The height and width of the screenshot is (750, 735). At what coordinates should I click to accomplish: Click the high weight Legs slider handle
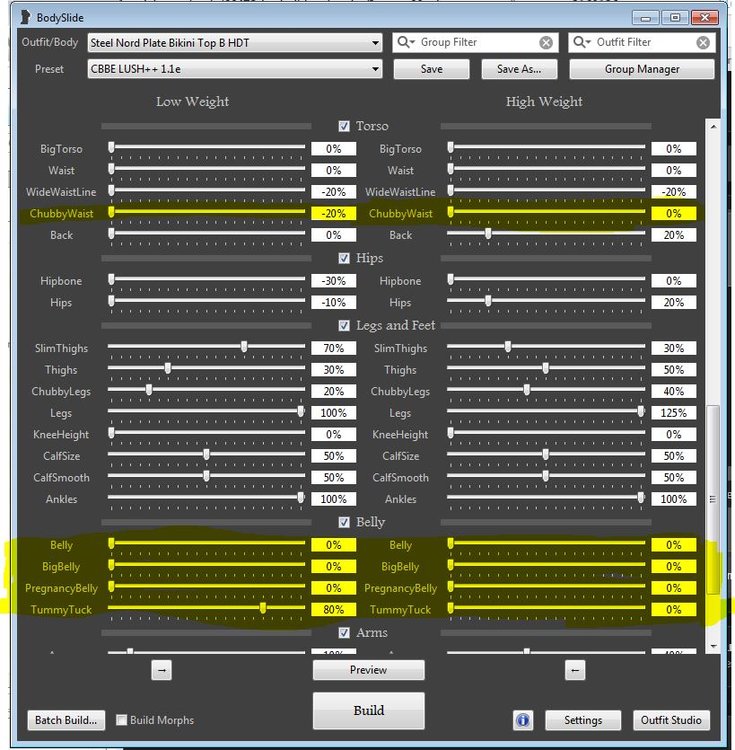[x=641, y=411]
